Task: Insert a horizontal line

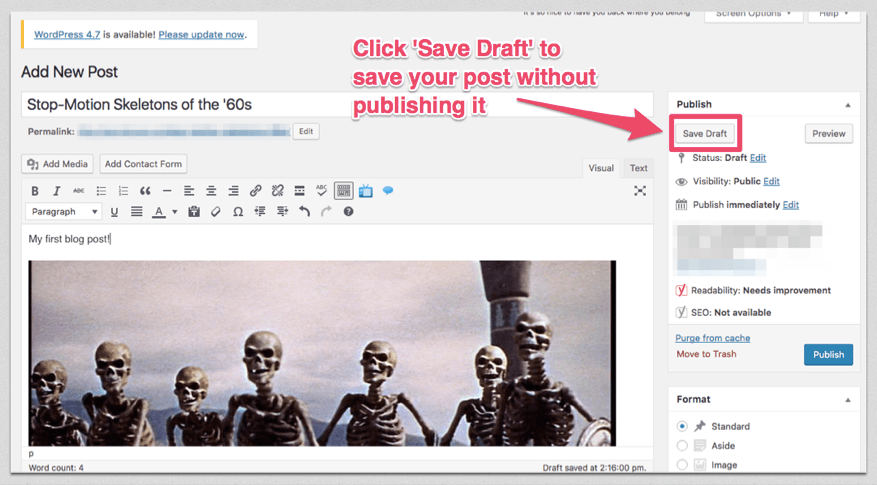Action: point(167,191)
